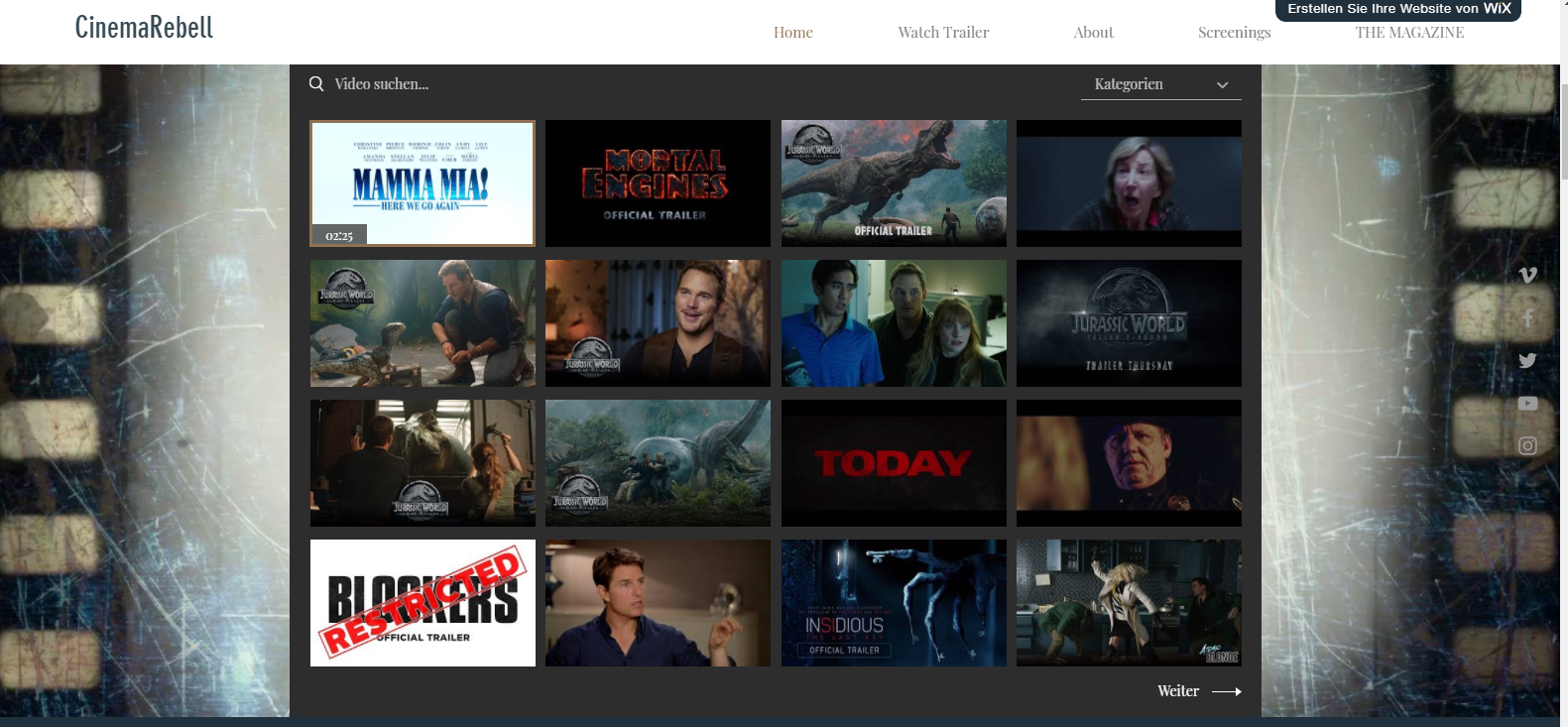Open THE MAGAZINE menu item
1568x727 pixels.
pyautogui.click(x=1409, y=33)
